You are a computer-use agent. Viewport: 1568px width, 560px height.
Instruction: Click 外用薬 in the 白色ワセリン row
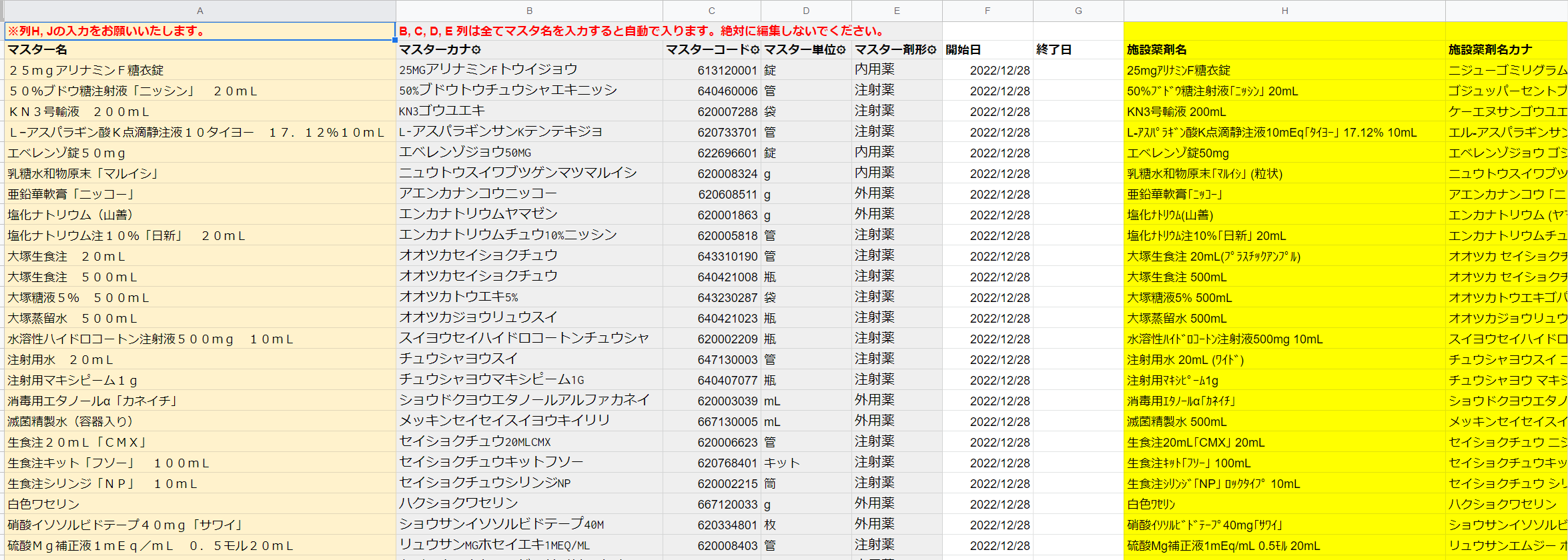tap(875, 503)
